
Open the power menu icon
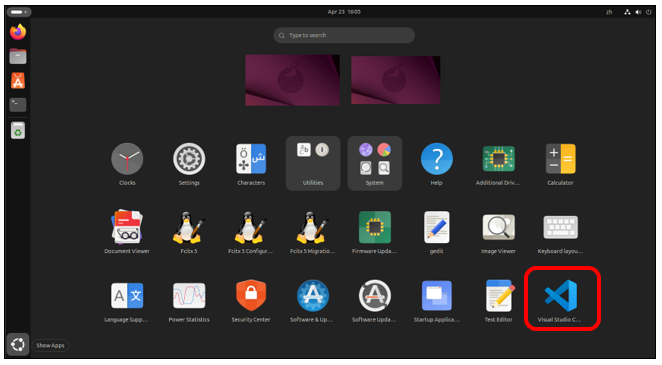[648, 12]
